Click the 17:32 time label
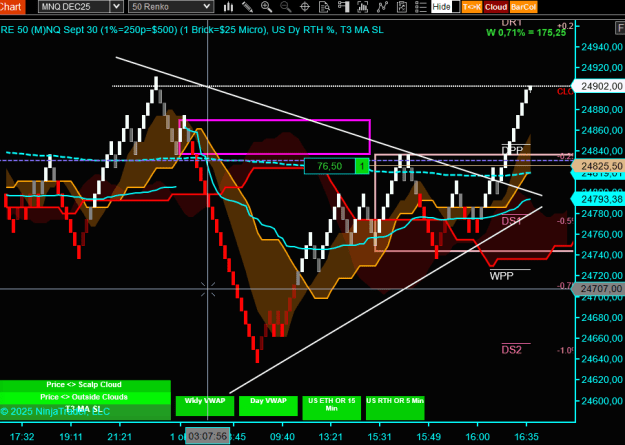Screen dimensions: 625x445 (22, 437)
